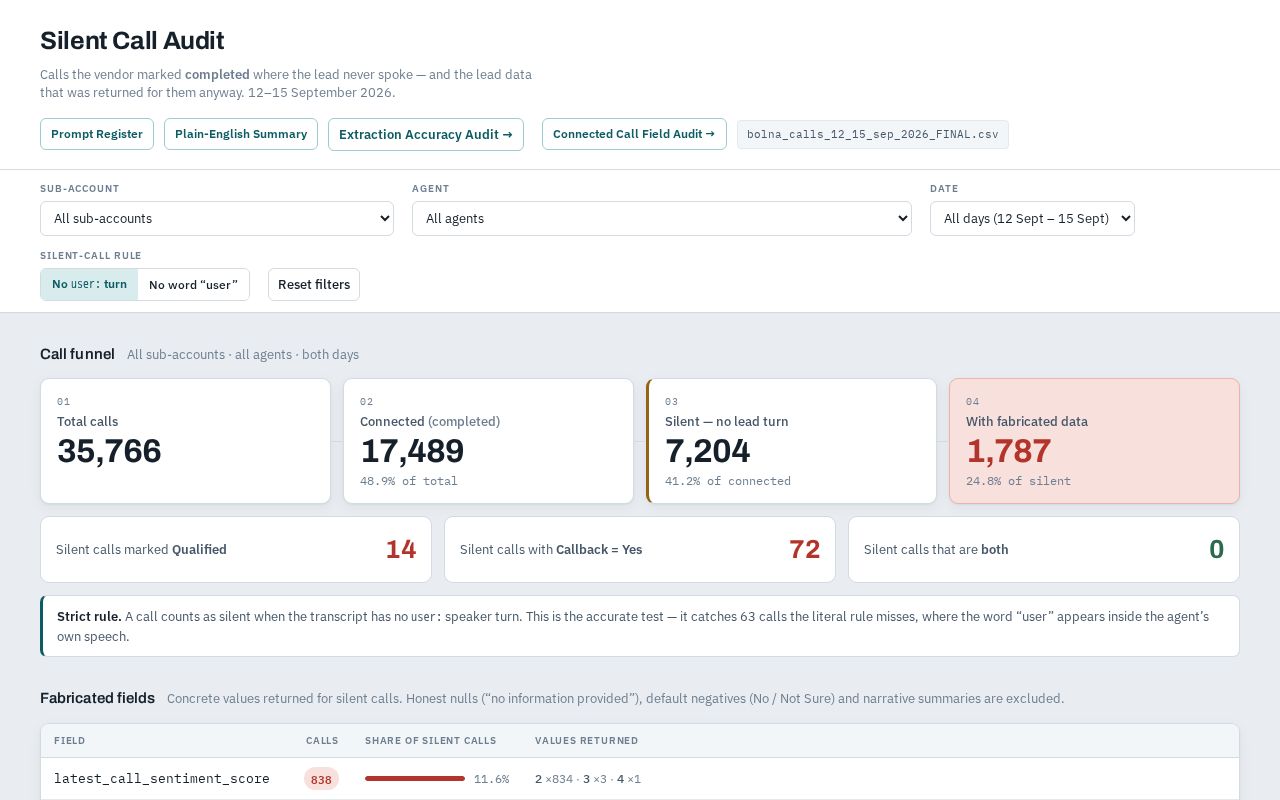The height and width of the screenshot is (800, 1280).
Task: Click the Connected (completed) 17,489 card
Action: 488,441
